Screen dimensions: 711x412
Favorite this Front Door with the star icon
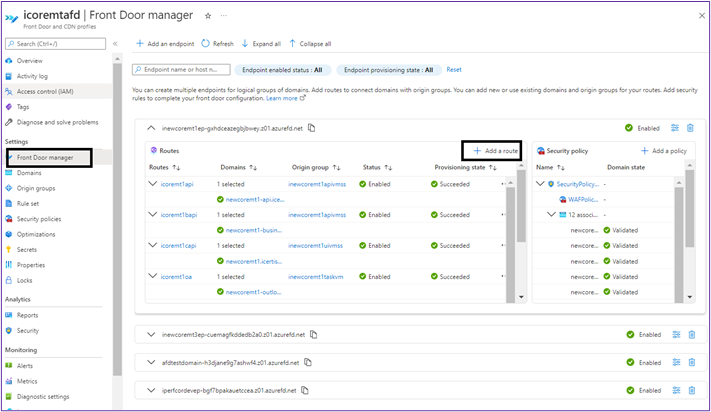(208, 16)
